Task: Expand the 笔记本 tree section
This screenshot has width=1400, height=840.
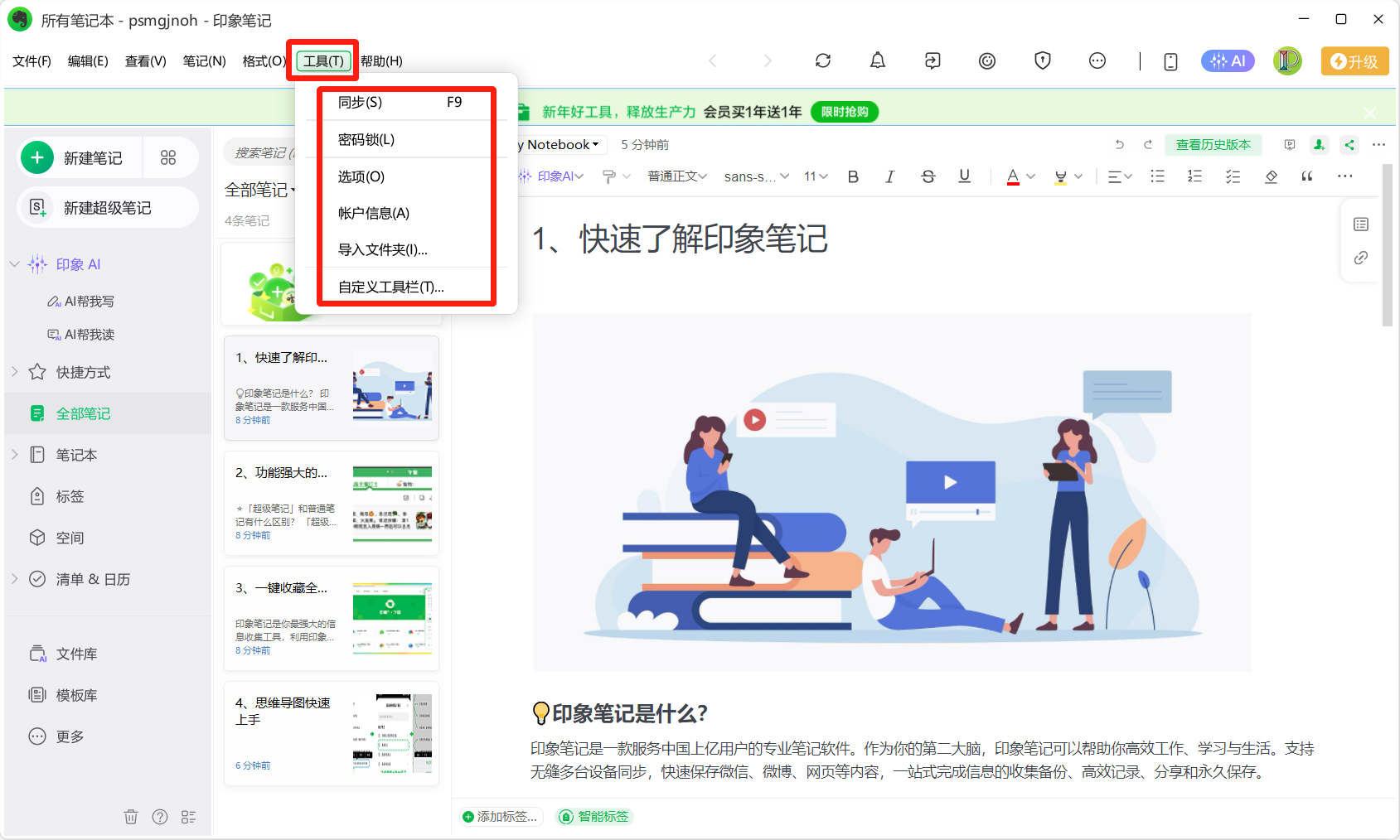Action: point(14,455)
